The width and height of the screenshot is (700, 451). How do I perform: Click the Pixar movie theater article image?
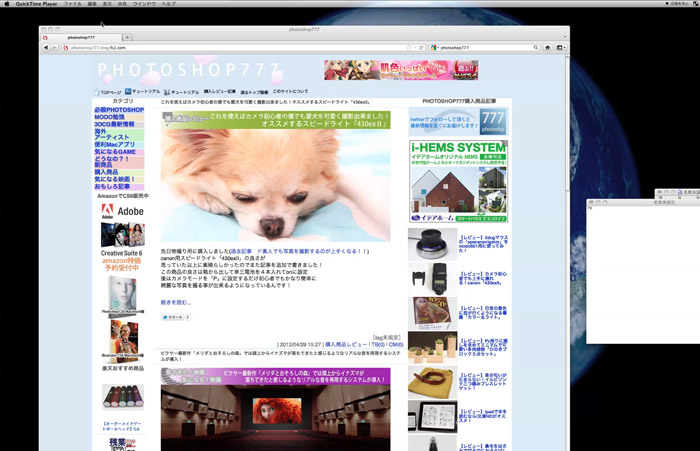pyautogui.click(x=275, y=418)
